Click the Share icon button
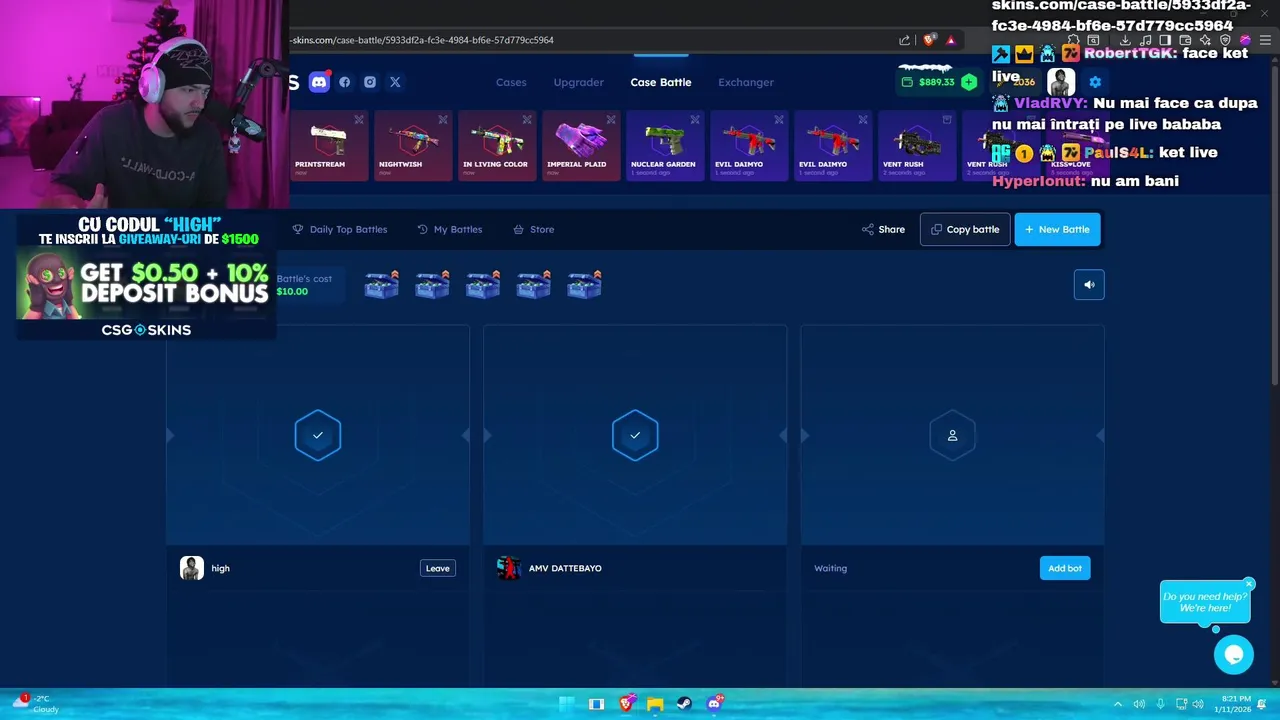 (x=883, y=229)
